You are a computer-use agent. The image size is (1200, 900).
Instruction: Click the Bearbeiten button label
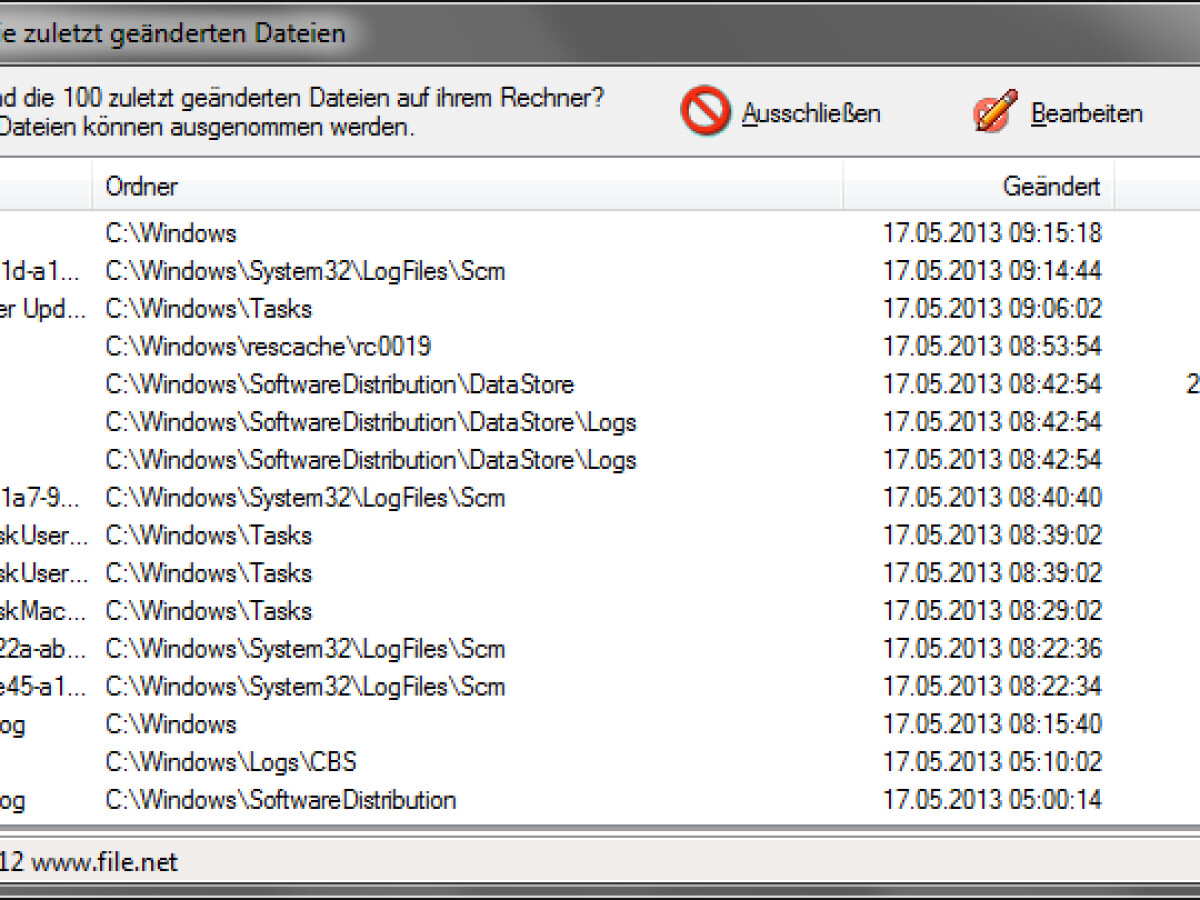[x=1087, y=114]
